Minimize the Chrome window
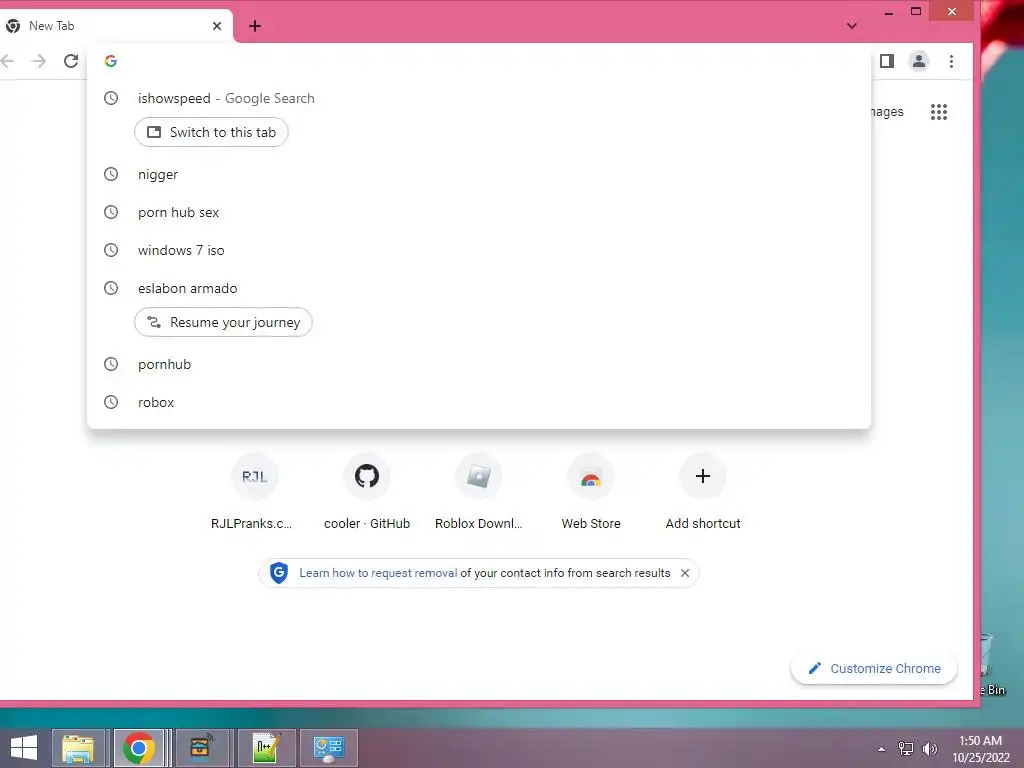Screen dimensions: 1024x768 click(x=889, y=12)
